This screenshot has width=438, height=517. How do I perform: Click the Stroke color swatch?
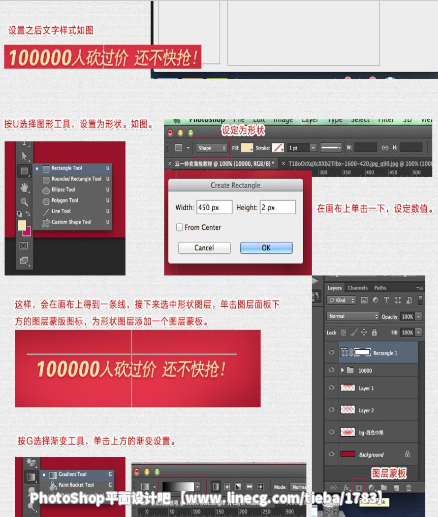tap(278, 148)
